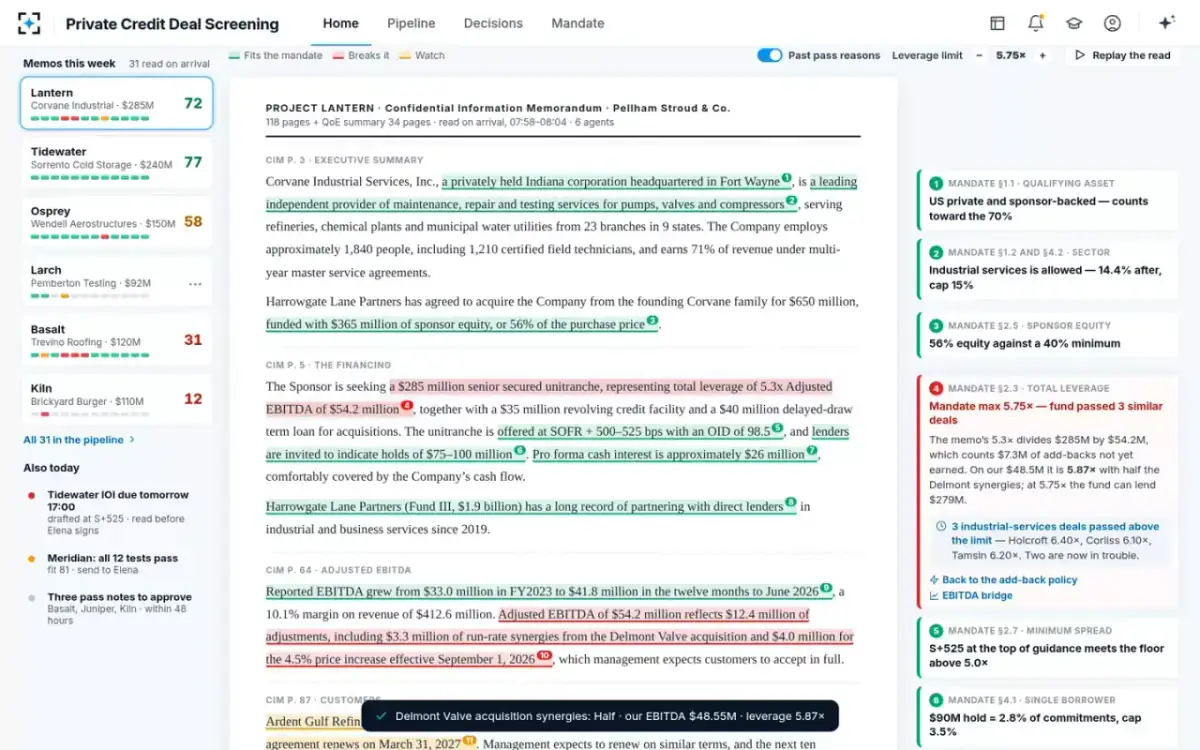Switch to the Mandate tab
Screen dimensions: 1200x750
coord(578,23)
